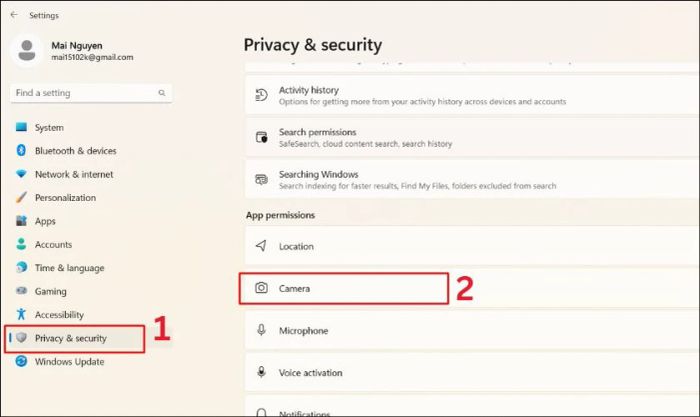
Task: Click the Location arrow icon
Action: pos(261,246)
